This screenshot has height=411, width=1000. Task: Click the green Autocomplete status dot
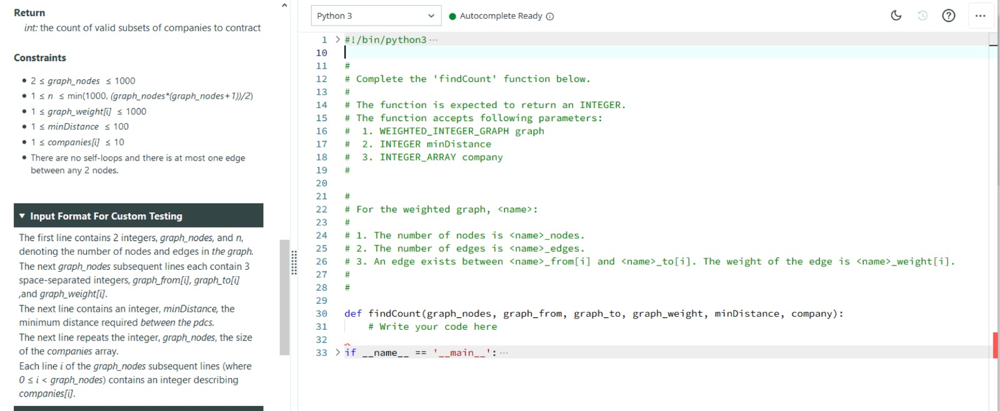(x=452, y=16)
